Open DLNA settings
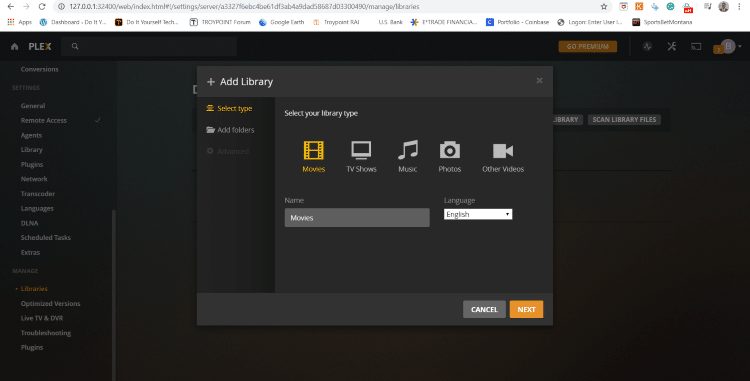The width and height of the screenshot is (750, 381). click(29, 223)
